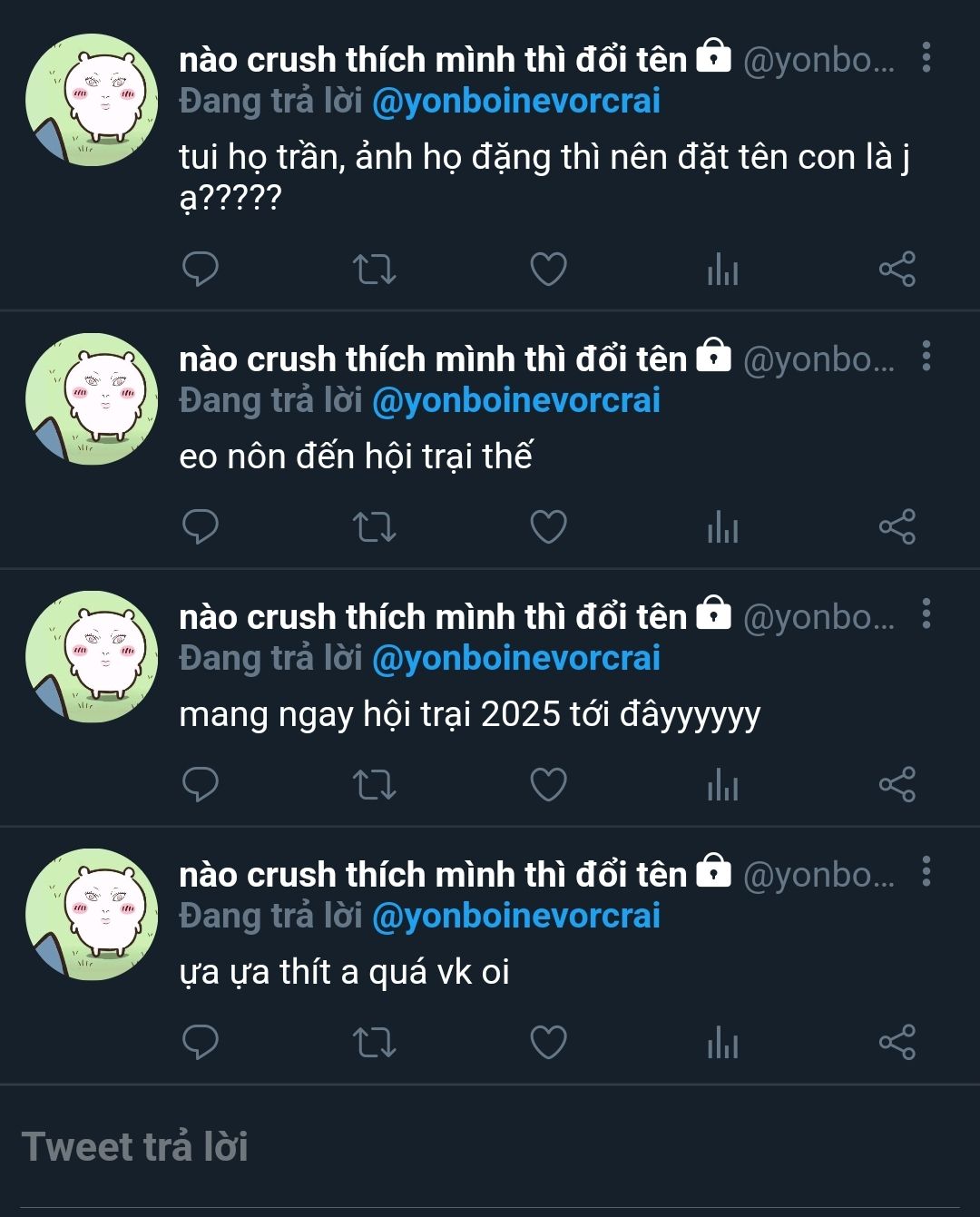Viewport: 980px width, 1217px height.
Task: Open @yonboinevorcrai mention link in first tweet
Action: (516, 101)
